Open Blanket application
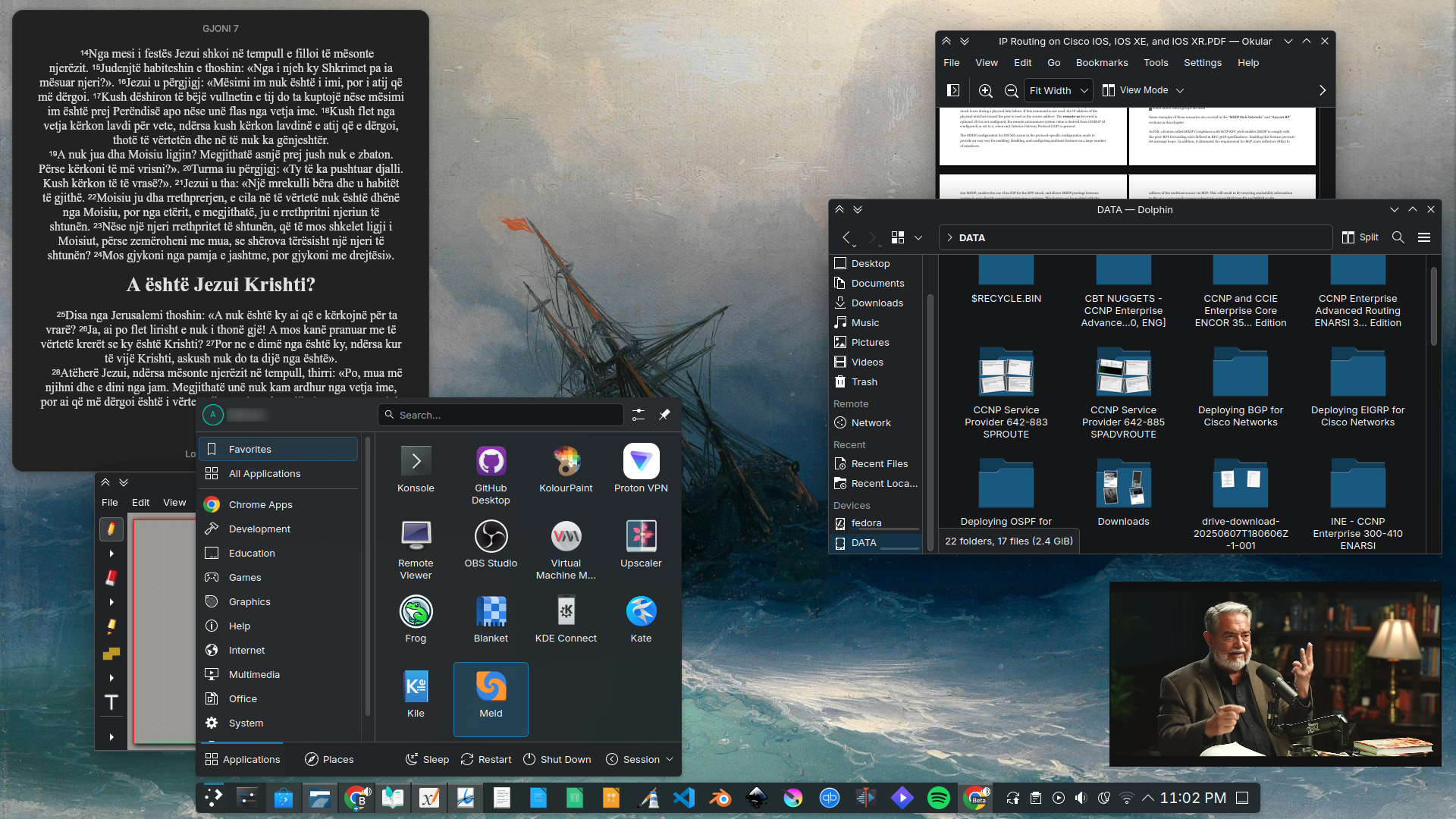Screen dimensions: 1456x819 [x=491, y=620]
